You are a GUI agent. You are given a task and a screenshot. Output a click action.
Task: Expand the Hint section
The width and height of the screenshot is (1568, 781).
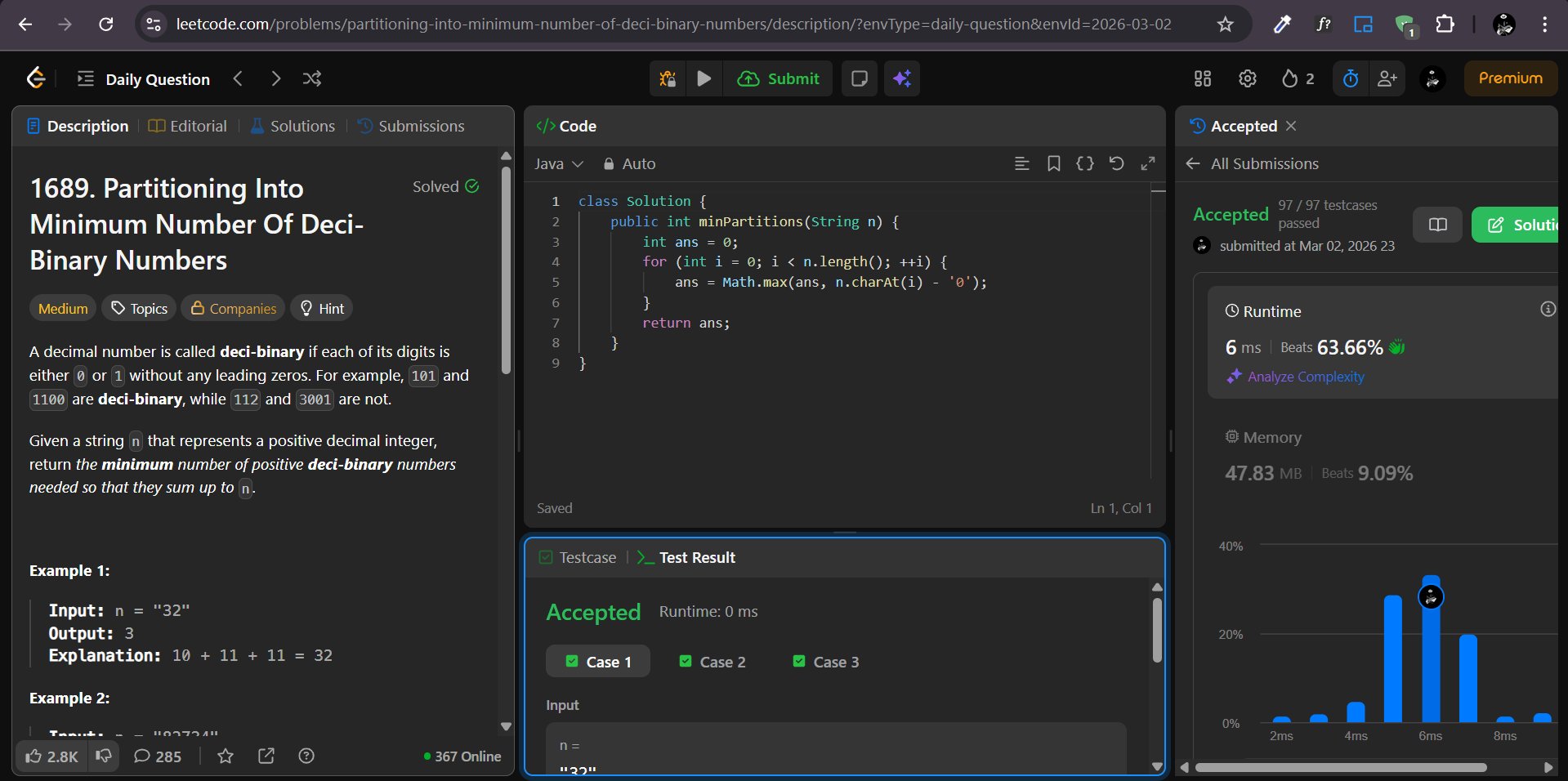pyautogui.click(x=322, y=308)
